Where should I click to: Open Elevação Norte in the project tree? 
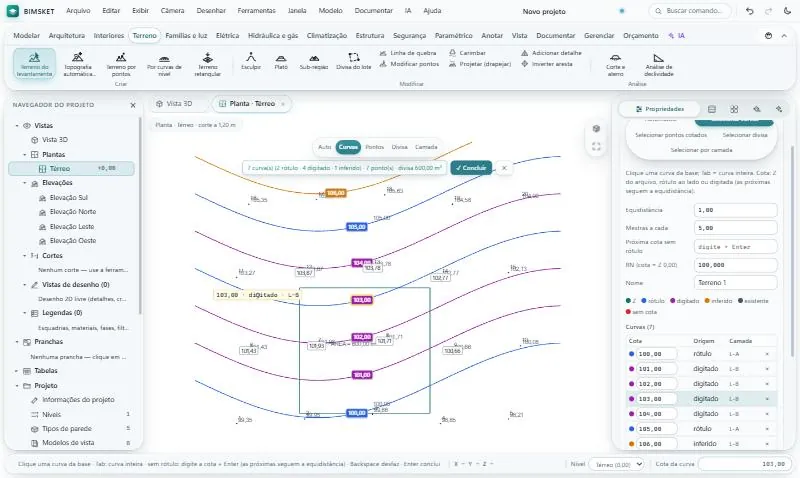click(72, 212)
